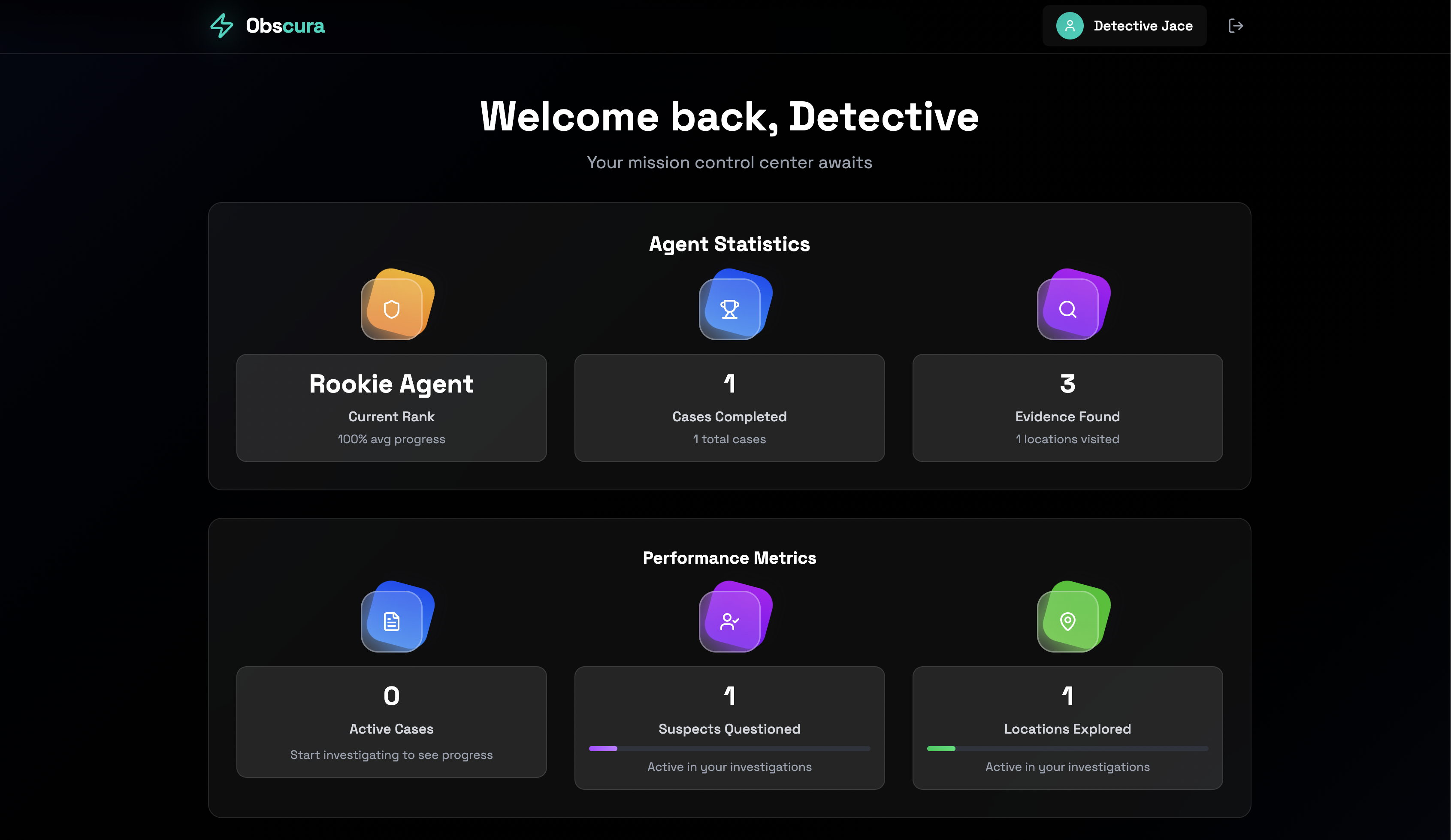Click the Obscura lightning bolt logo icon
This screenshot has height=840, width=1451.
pyautogui.click(x=222, y=26)
